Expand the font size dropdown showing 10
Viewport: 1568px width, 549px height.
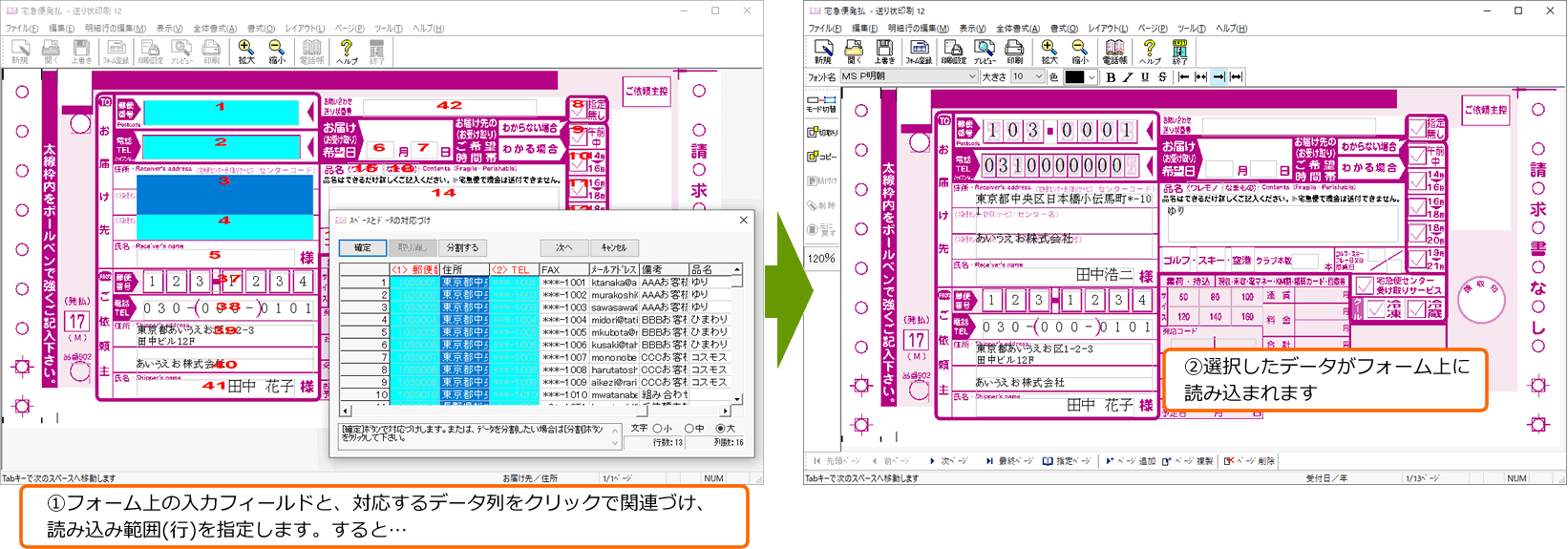click(1039, 77)
